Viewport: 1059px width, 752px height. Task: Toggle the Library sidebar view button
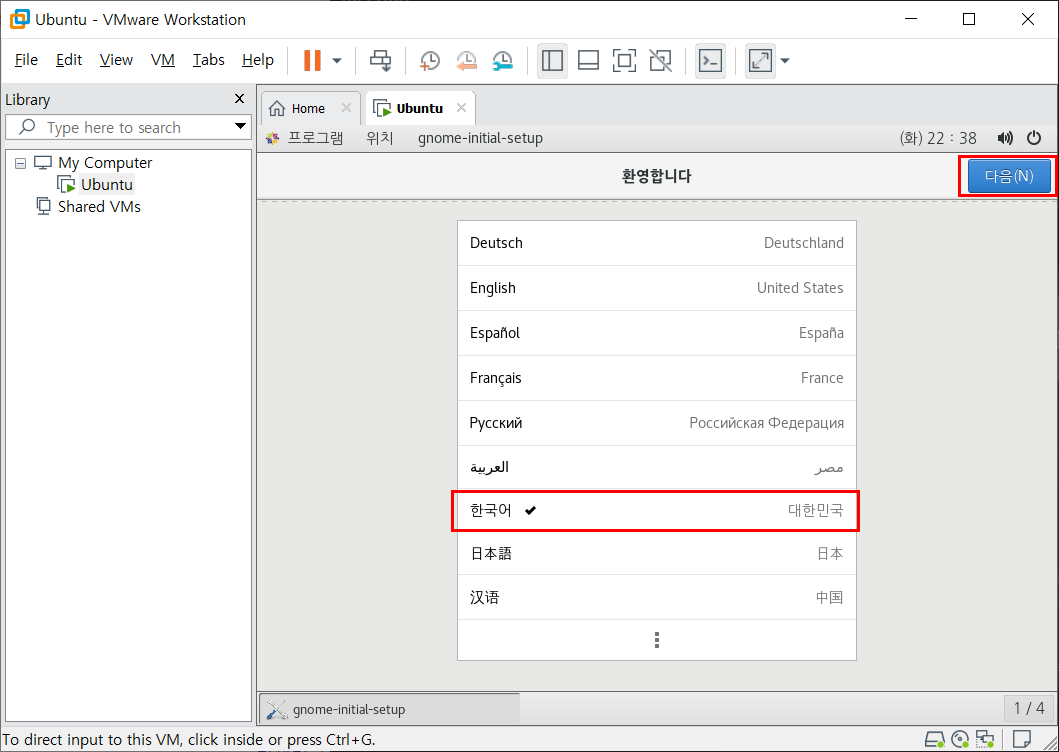(552, 61)
